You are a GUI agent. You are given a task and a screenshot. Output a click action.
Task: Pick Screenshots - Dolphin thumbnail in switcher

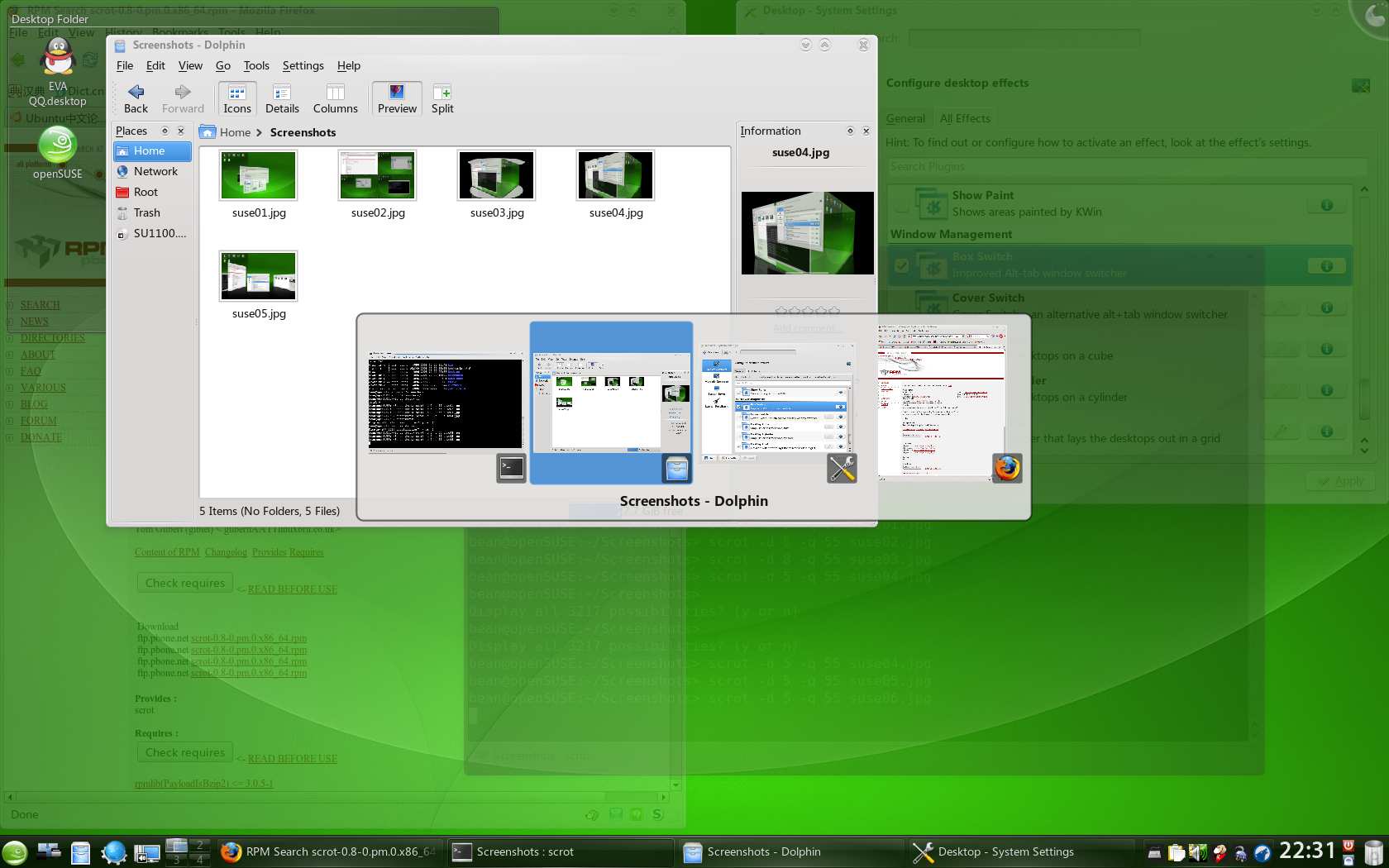point(611,403)
